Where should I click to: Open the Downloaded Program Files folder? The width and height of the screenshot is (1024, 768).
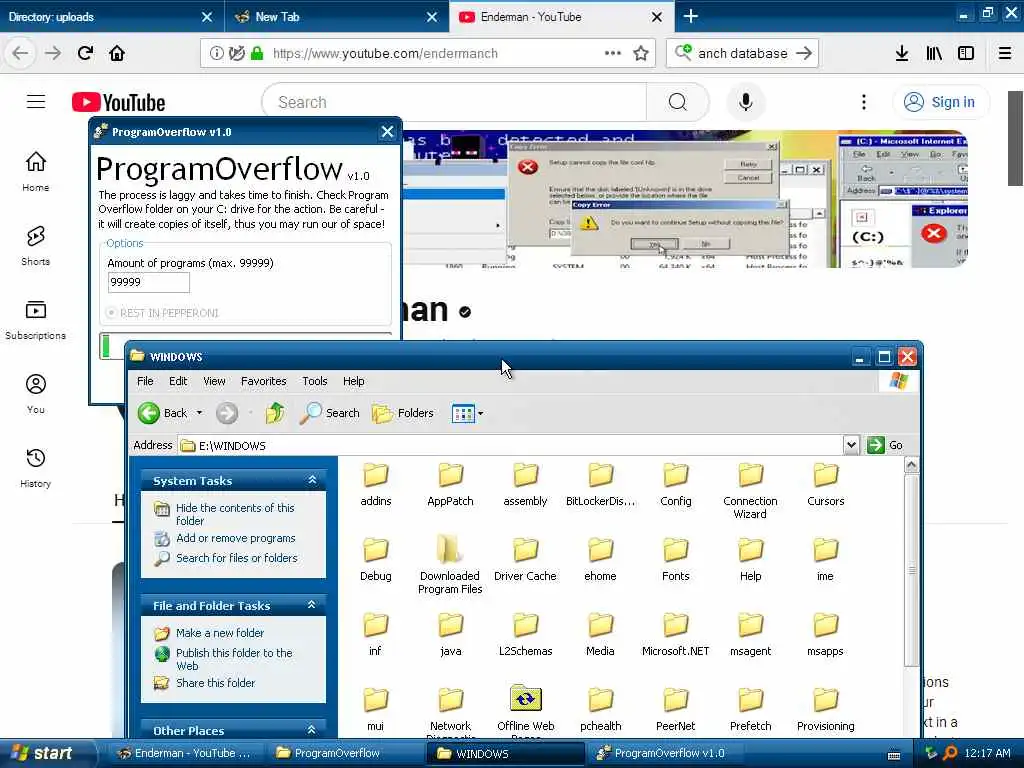(450, 565)
